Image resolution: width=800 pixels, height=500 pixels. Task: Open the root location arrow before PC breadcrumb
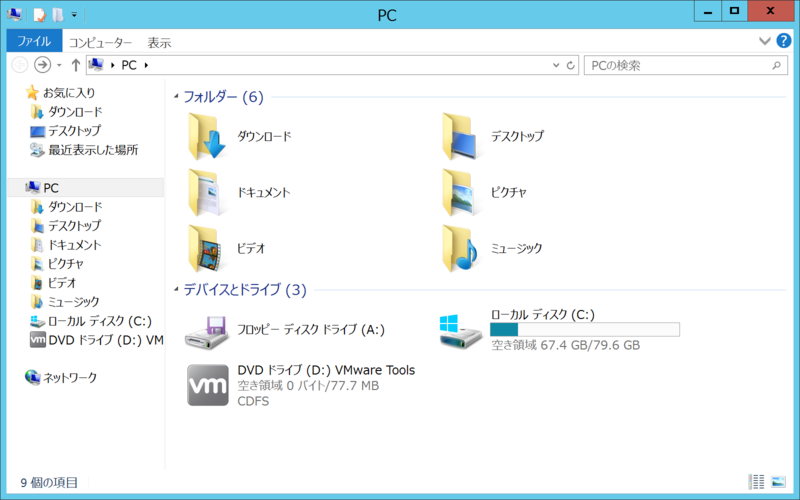pyautogui.click(x=112, y=65)
